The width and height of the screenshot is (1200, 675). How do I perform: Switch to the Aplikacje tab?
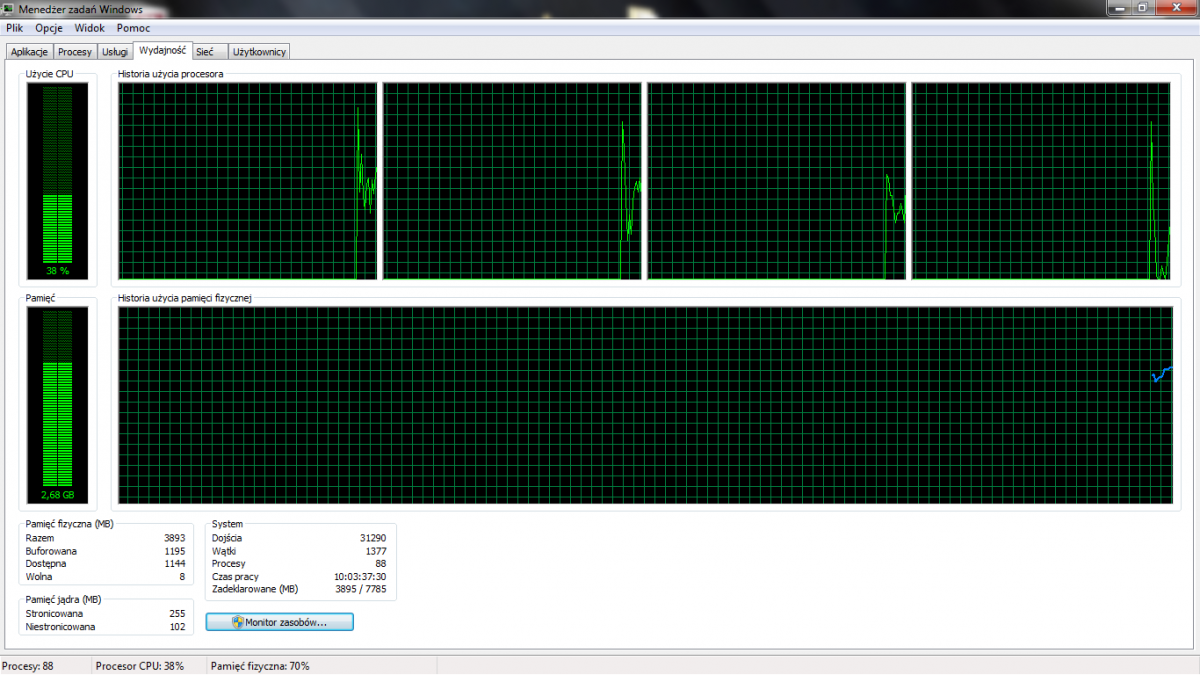(x=29, y=52)
